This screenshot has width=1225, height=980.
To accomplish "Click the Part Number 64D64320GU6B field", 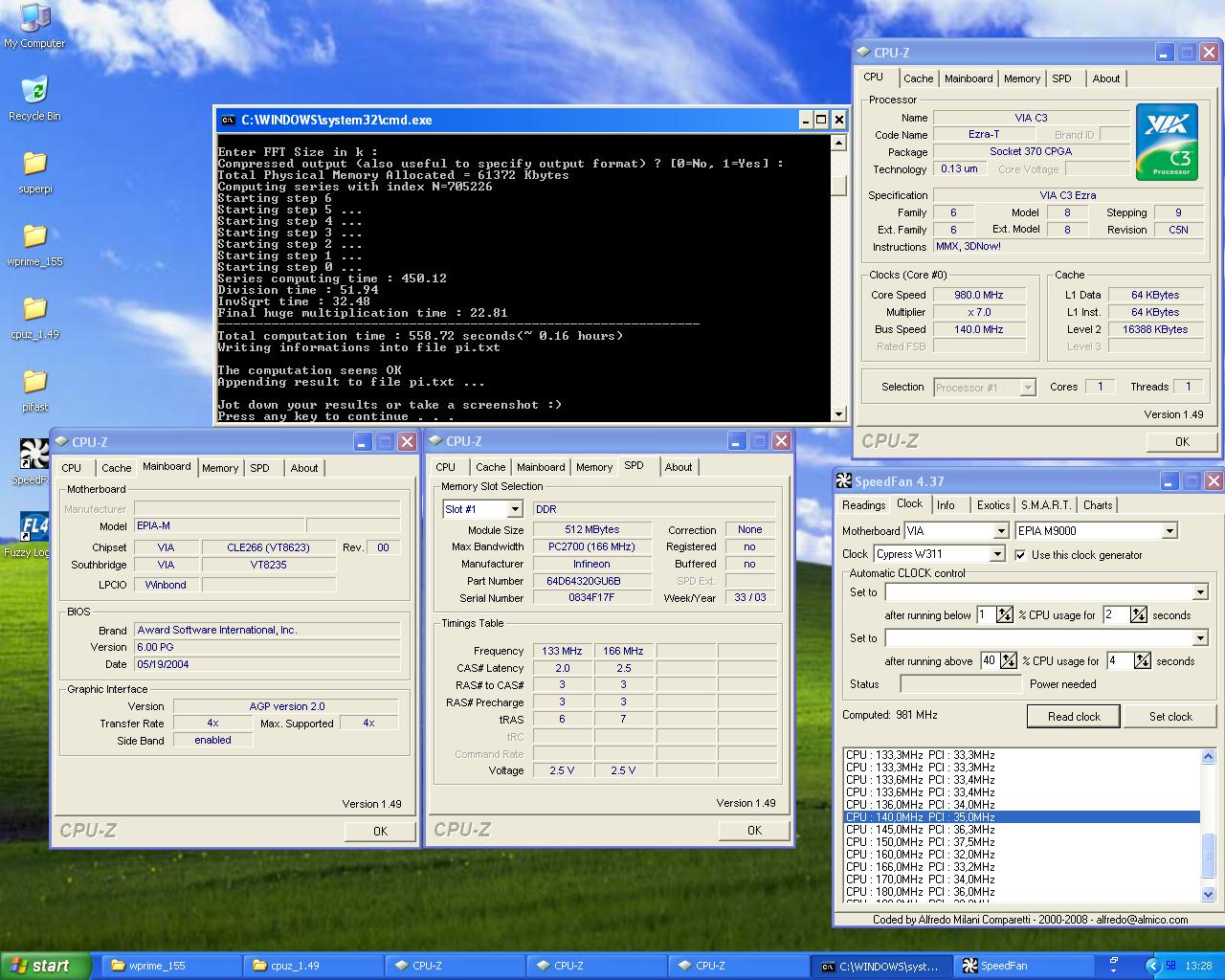I will 591,581.
